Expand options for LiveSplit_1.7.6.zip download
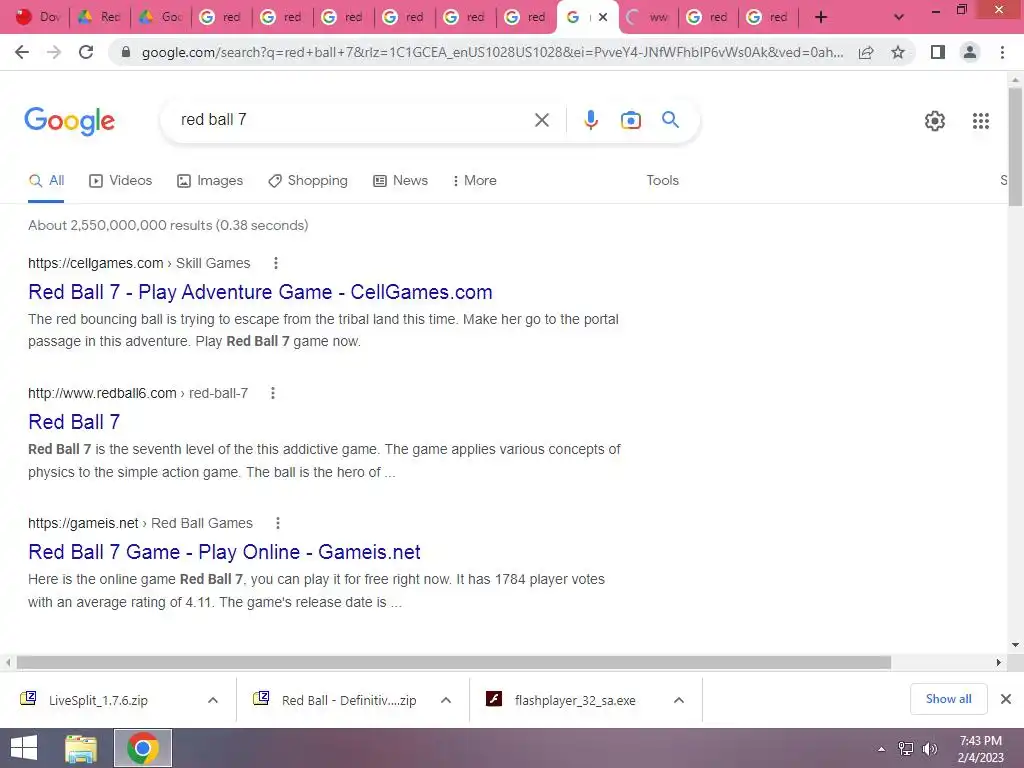 [213, 700]
